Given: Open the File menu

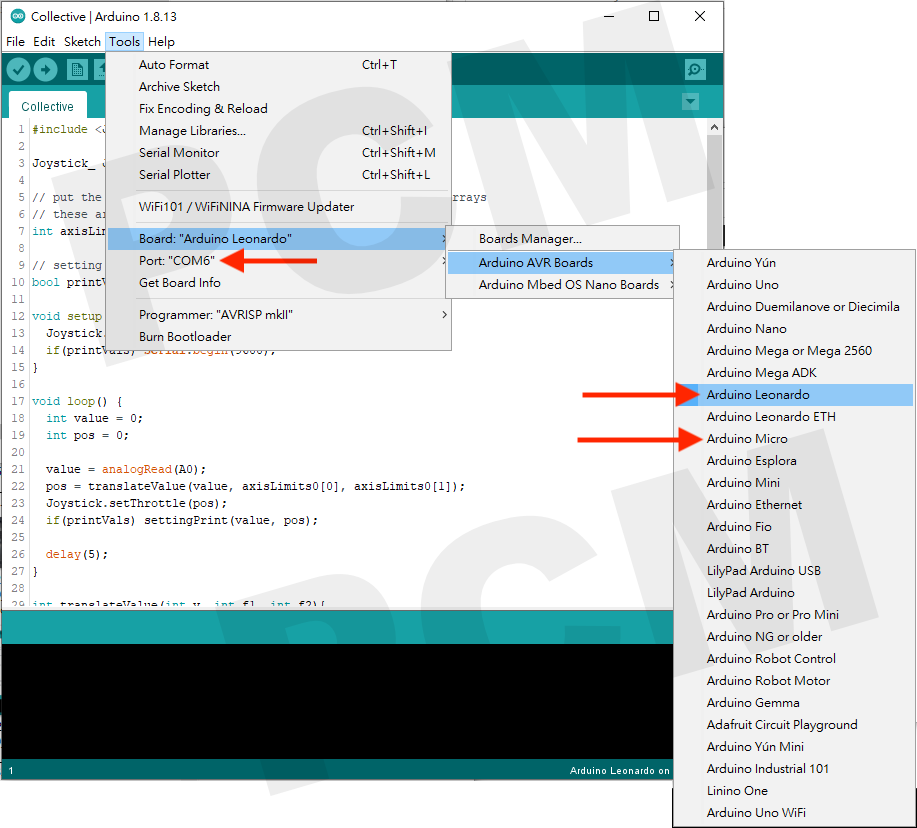Looking at the screenshot, I should [15, 42].
